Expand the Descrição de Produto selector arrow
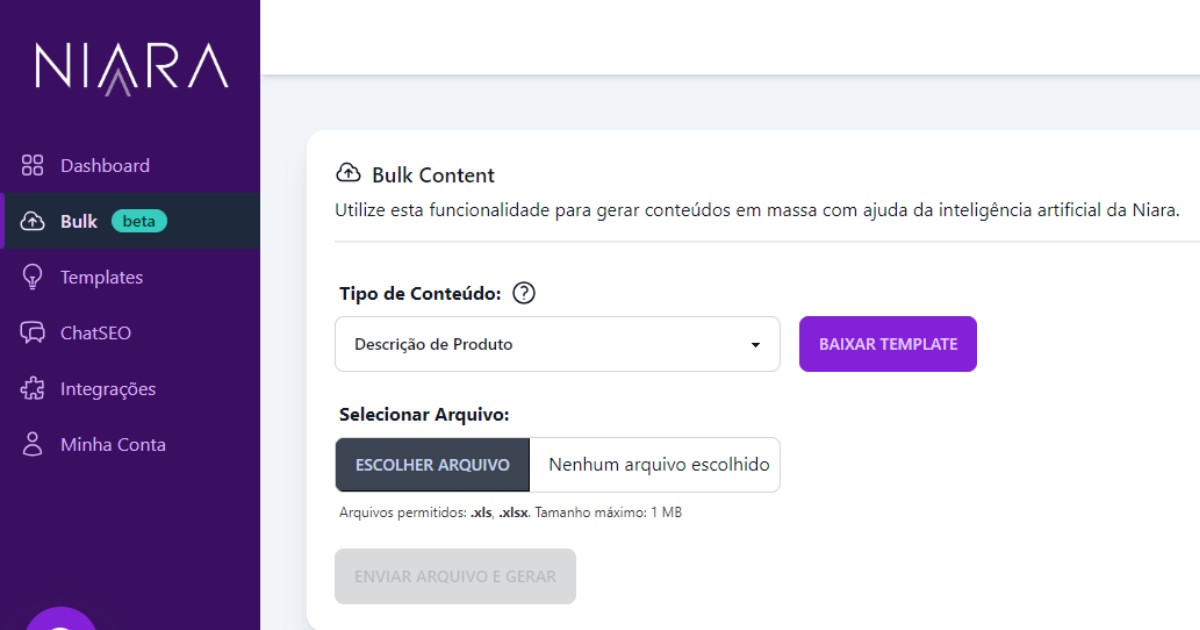Screen dimensions: 1200x630 click(x=757, y=344)
